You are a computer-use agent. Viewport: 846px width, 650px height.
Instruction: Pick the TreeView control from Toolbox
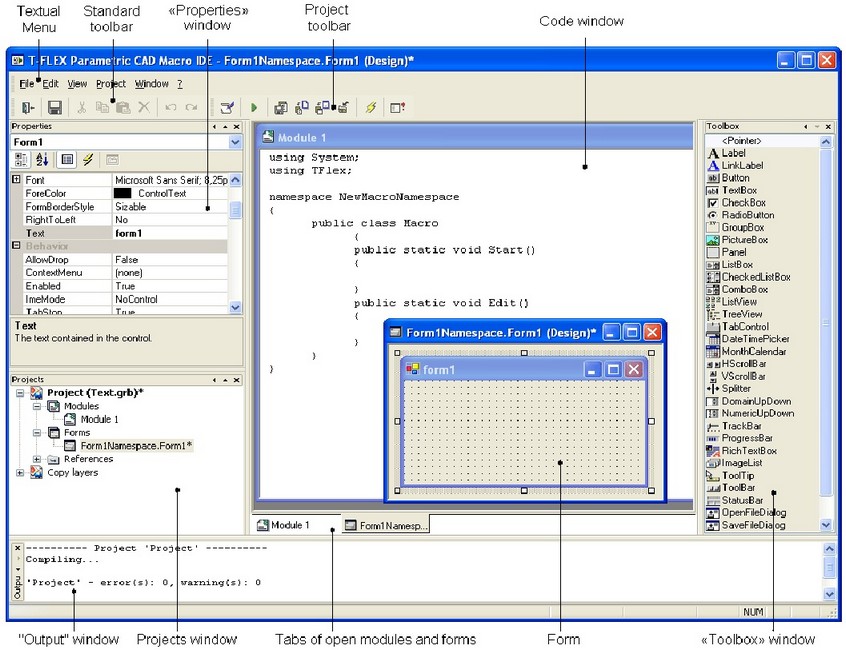(741, 314)
